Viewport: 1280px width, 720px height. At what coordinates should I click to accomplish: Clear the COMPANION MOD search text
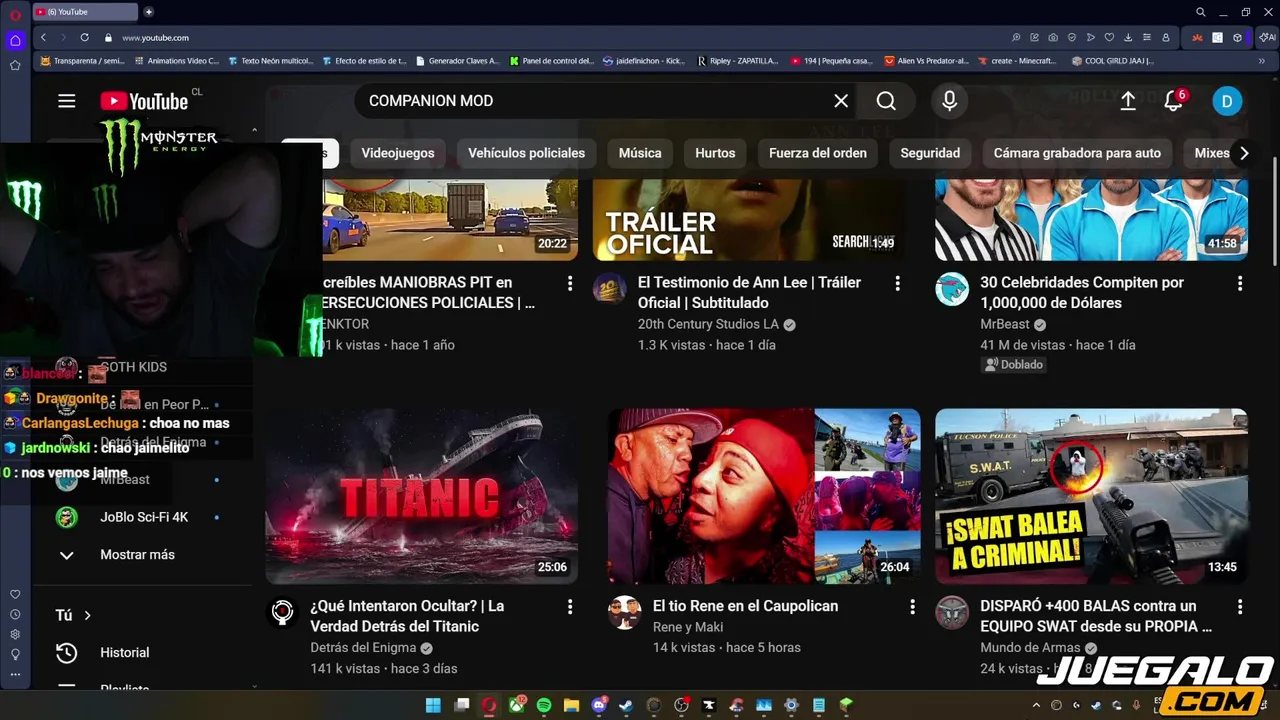(x=841, y=101)
